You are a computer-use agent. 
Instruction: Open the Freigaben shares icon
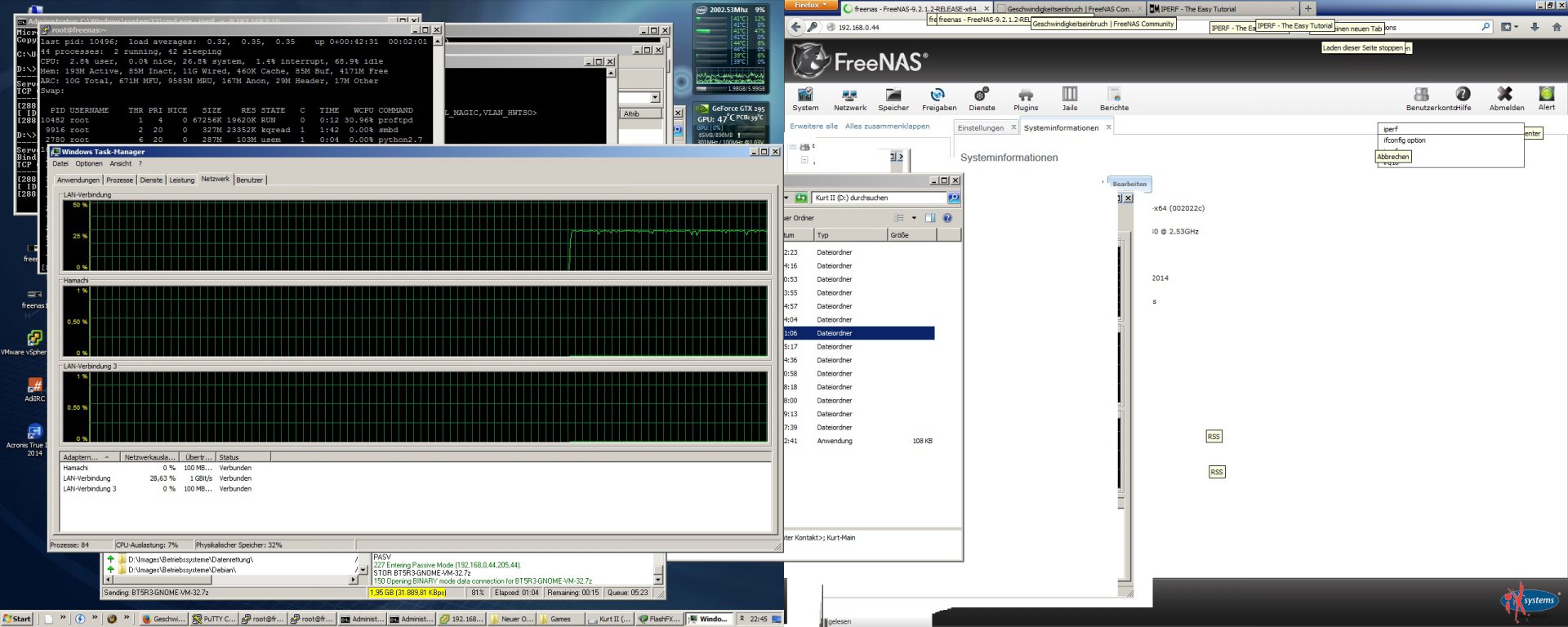click(x=938, y=99)
